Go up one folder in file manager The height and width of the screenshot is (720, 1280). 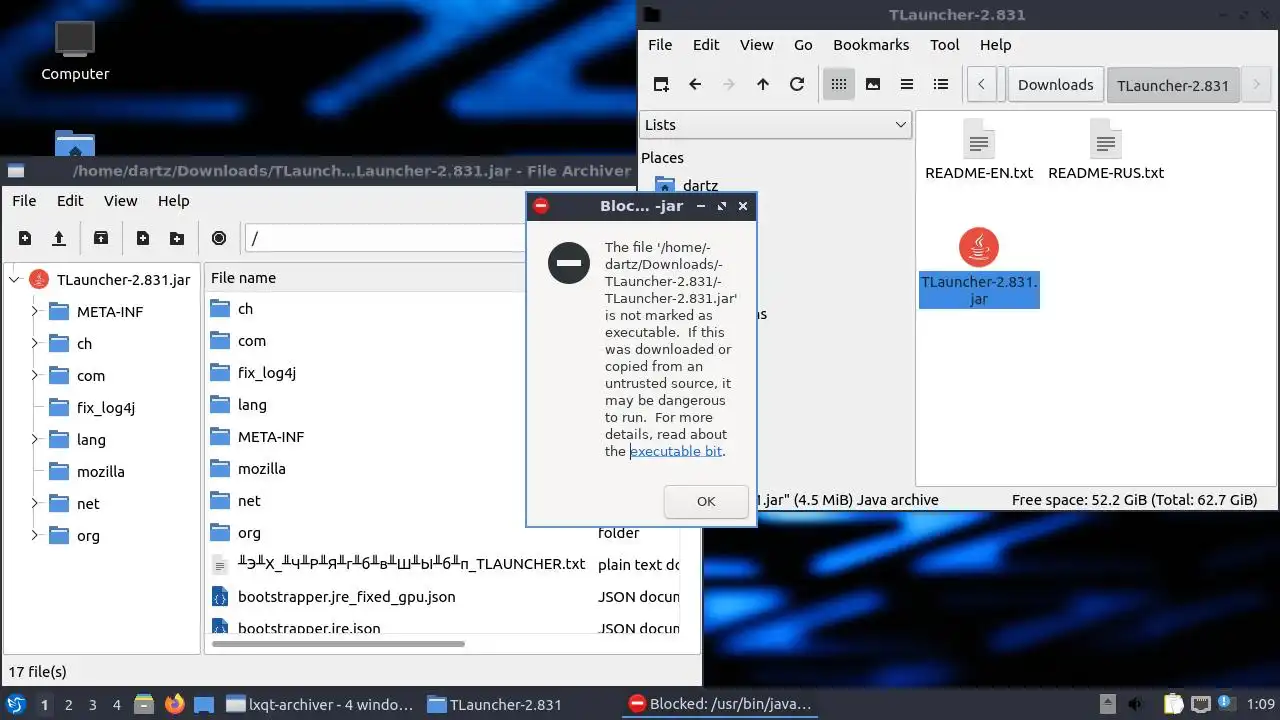(x=763, y=85)
